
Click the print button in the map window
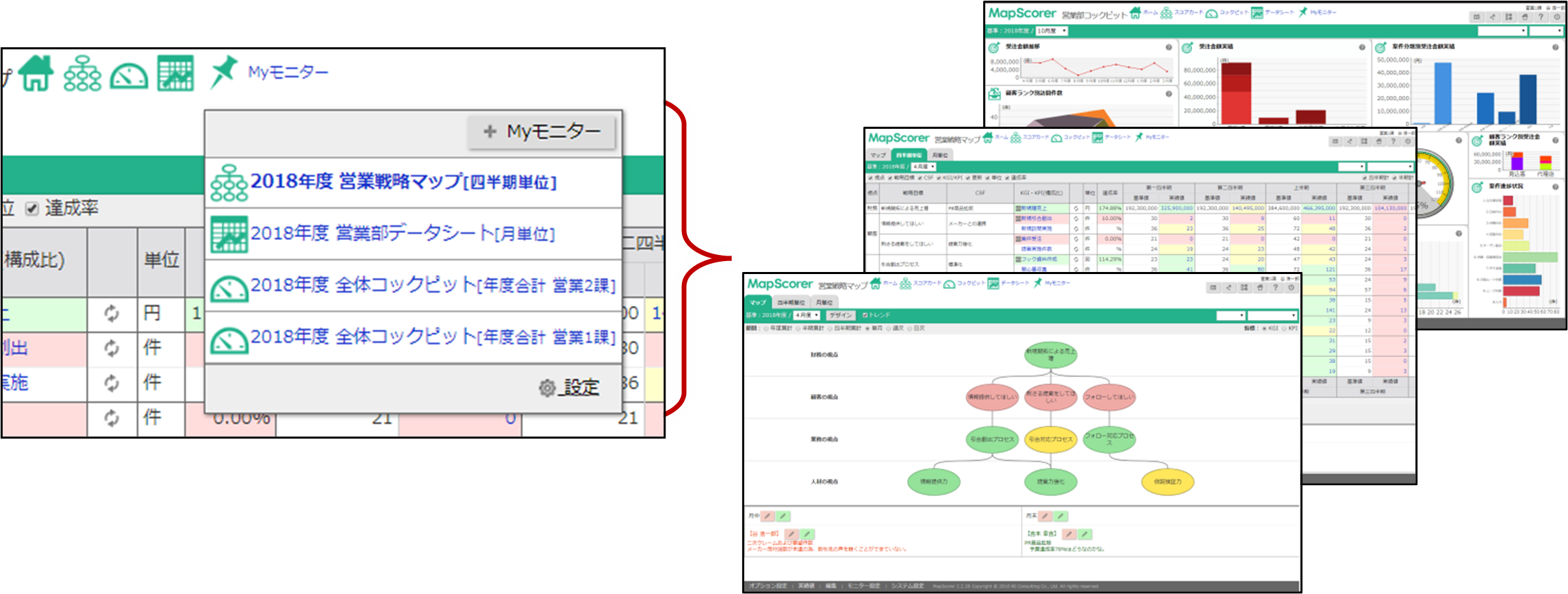pos(1260,288)
